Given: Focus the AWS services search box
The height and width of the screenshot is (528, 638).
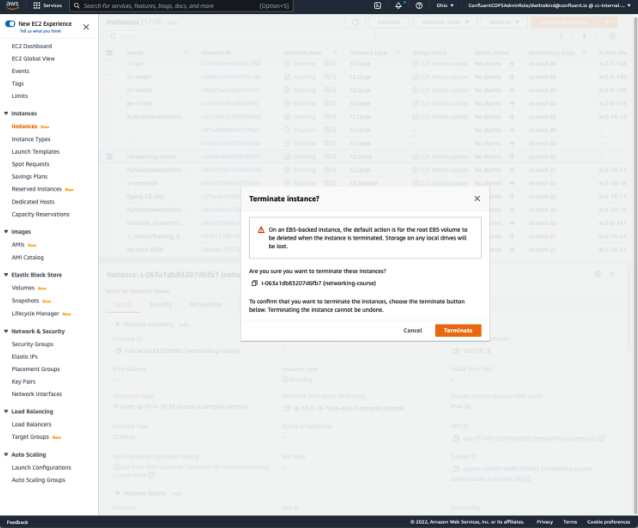Looking at the screenshot, I should click(181, 6).
